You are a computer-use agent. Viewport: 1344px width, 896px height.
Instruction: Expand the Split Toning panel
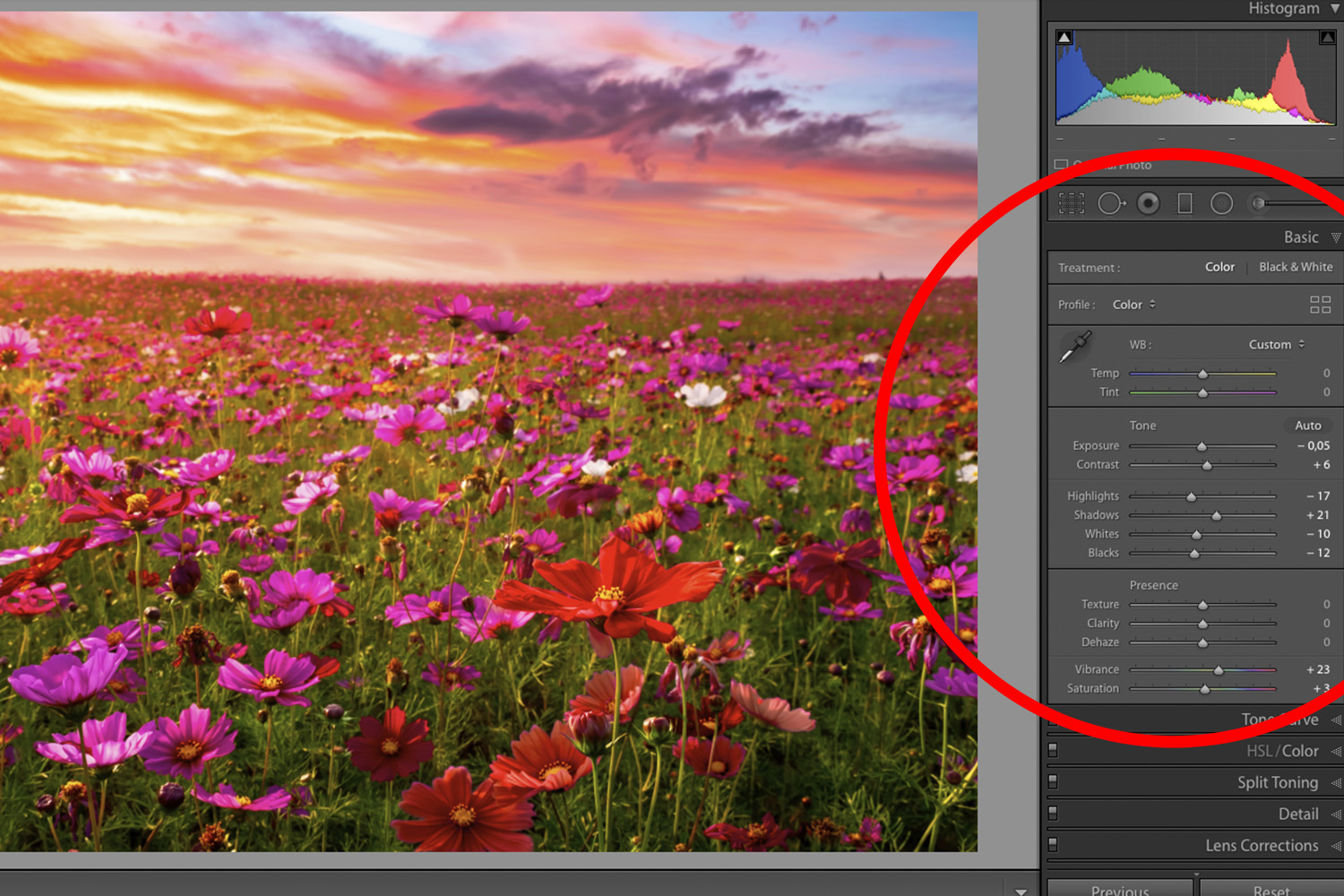pyautogui.click(x=1276, y=781)
